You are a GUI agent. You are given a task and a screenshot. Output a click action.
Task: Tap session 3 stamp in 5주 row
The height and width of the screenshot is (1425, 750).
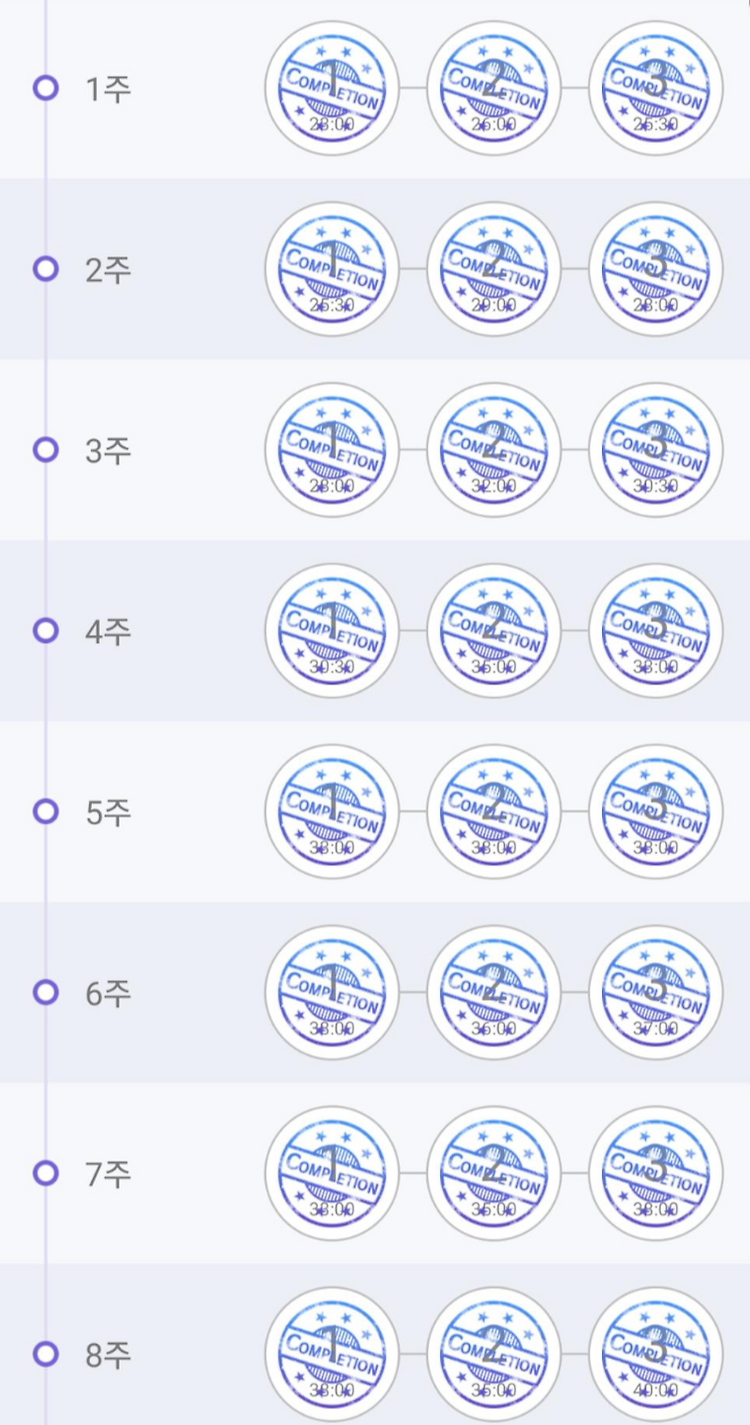[656, 811]
